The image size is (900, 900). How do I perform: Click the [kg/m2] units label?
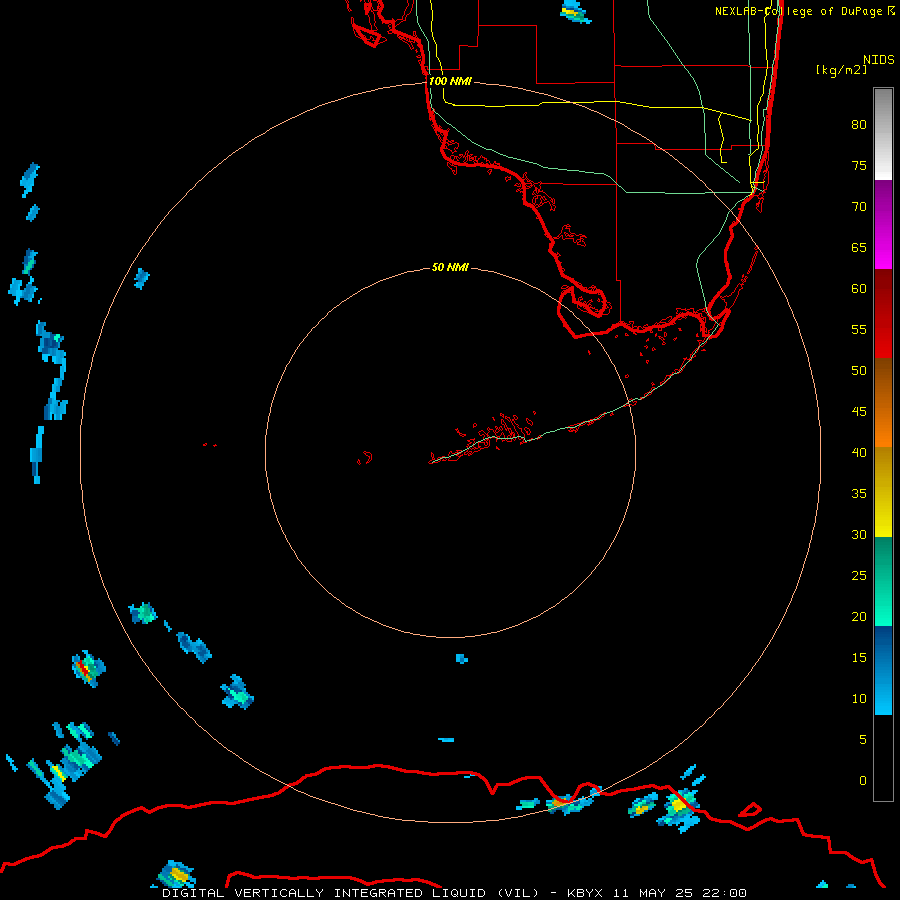point(841,70)
